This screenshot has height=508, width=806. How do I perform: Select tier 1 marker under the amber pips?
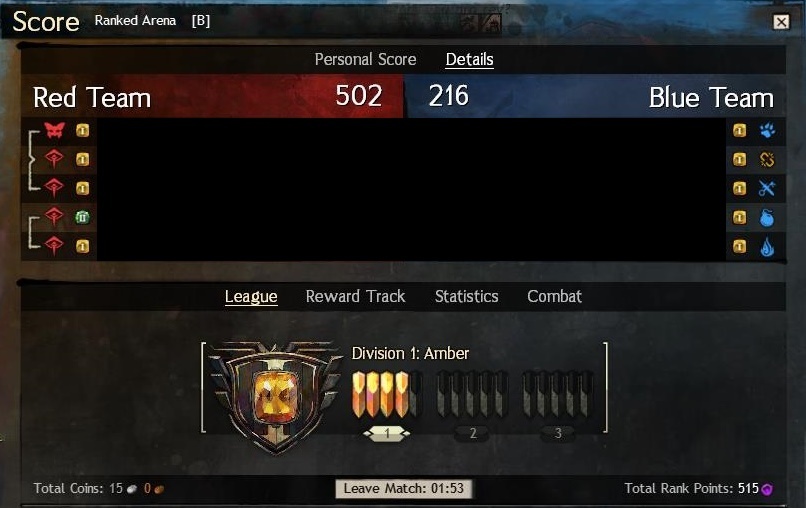pos(387,434)
